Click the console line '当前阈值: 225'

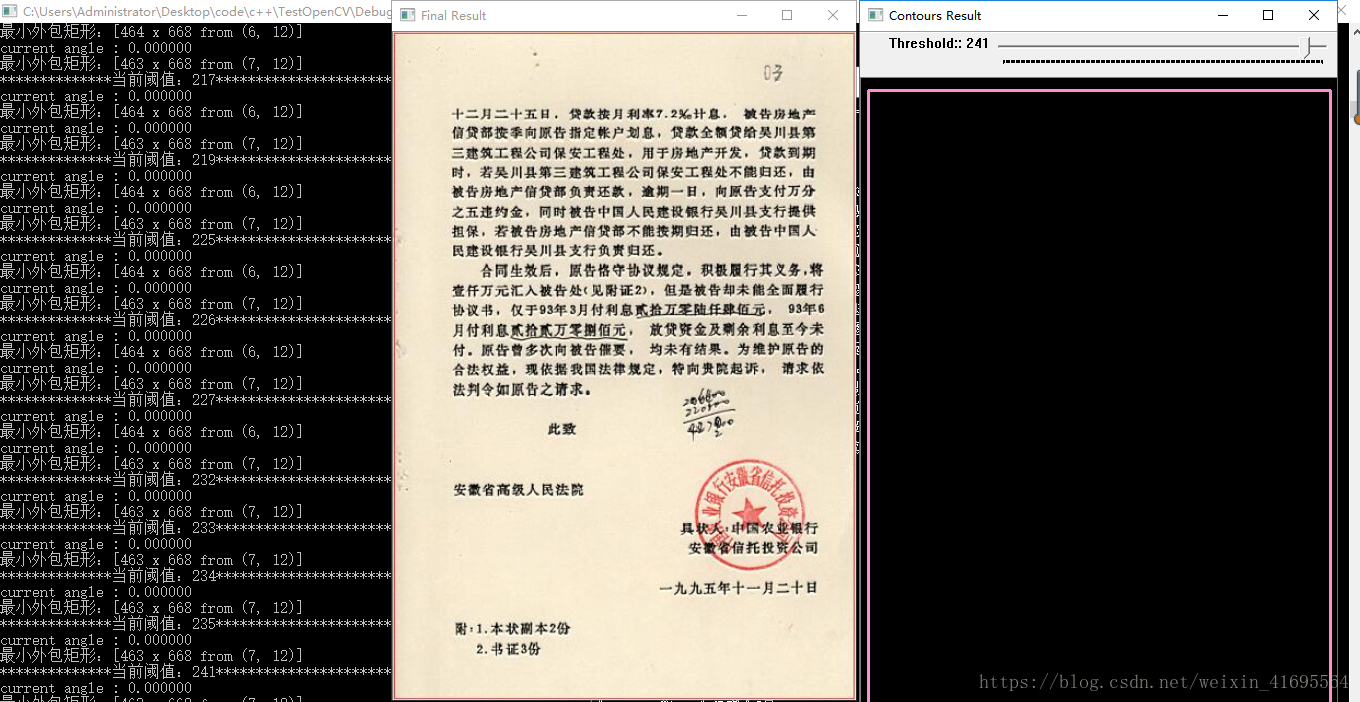pyautogui.click(x=196, y=240)
